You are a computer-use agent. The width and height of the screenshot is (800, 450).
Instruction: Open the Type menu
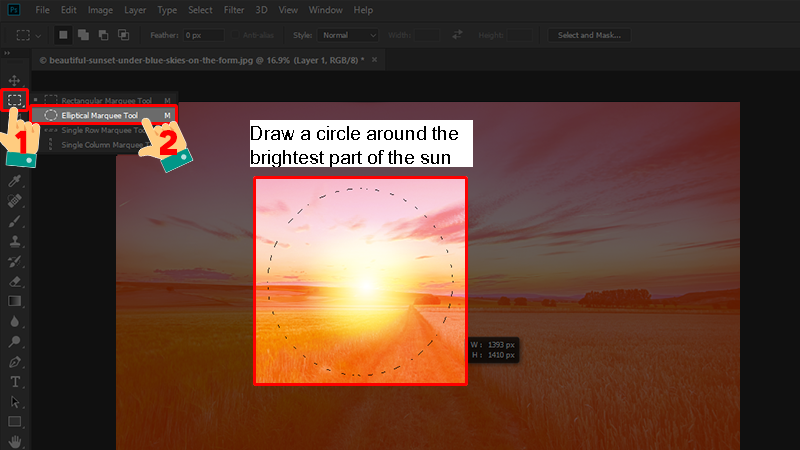167,10
